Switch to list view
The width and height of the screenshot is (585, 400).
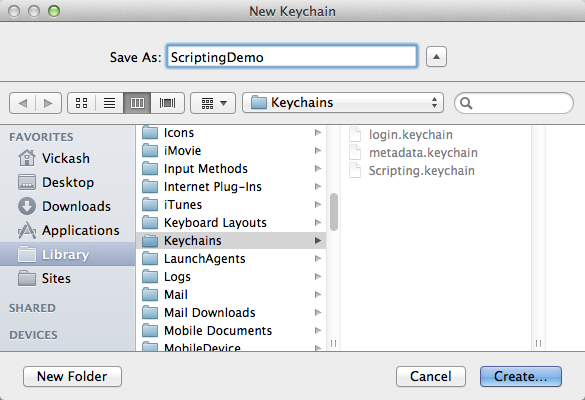click(109, 103)
